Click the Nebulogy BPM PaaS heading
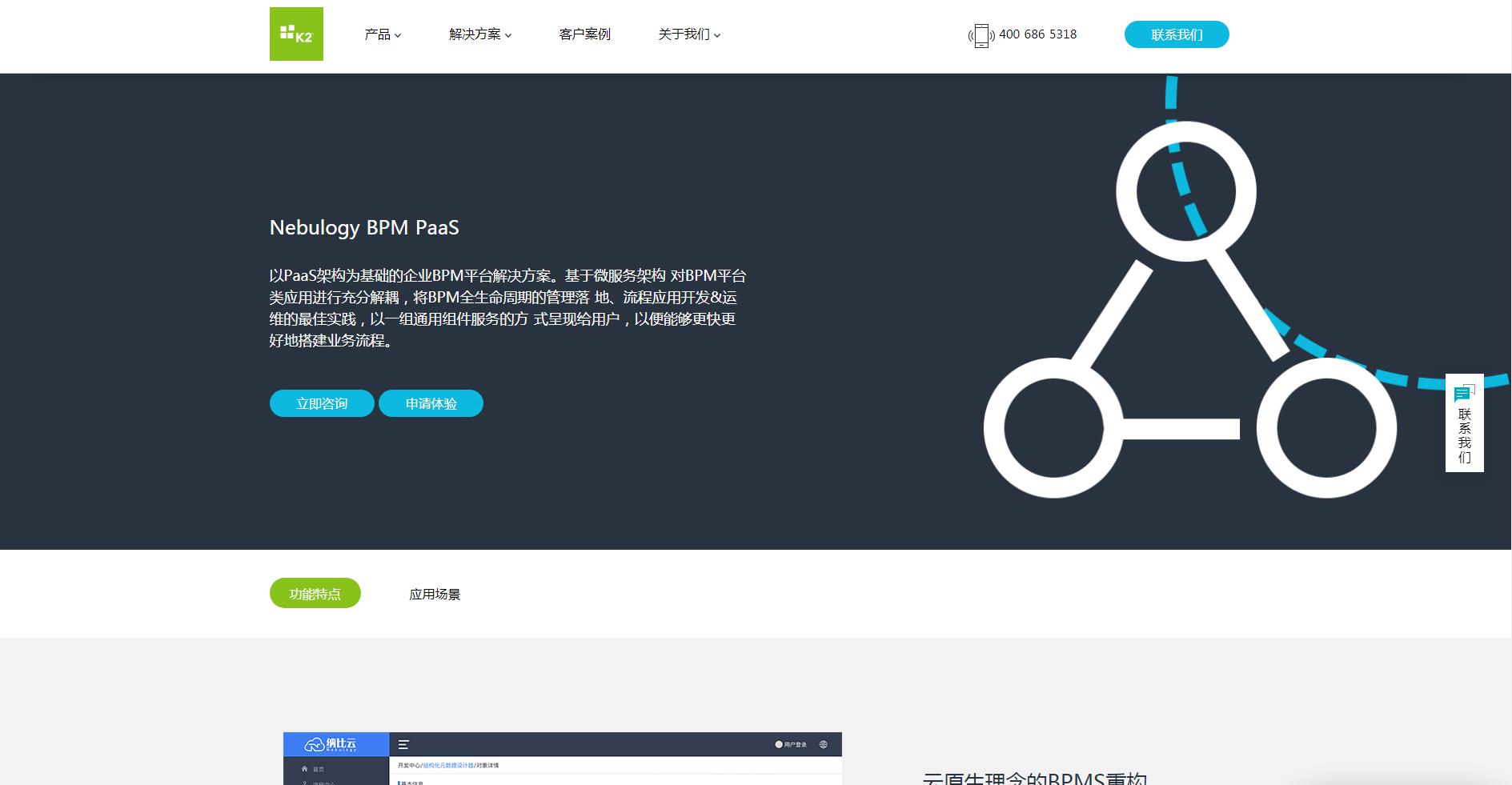Viewport: 1512px width, 785px height. click(x=364, y=227)
